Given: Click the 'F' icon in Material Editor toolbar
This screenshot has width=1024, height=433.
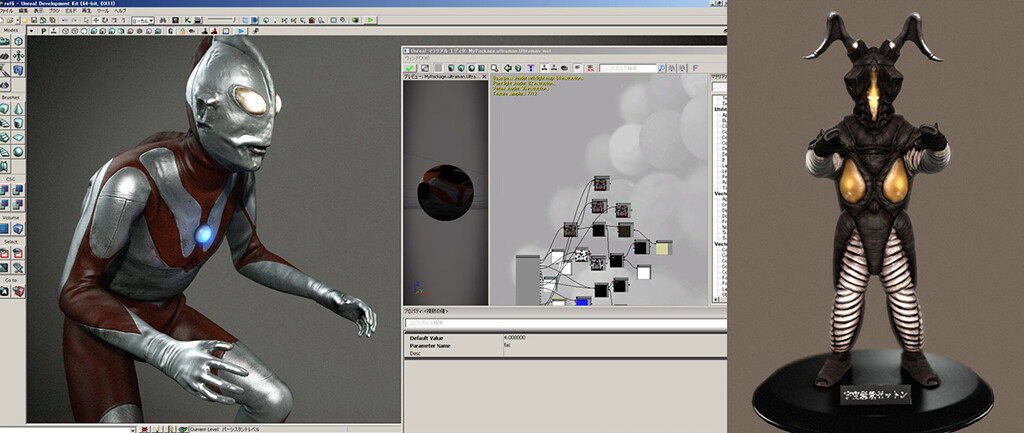Looking at the screenshot, I should pyautogui.click(x=695, y=67).
